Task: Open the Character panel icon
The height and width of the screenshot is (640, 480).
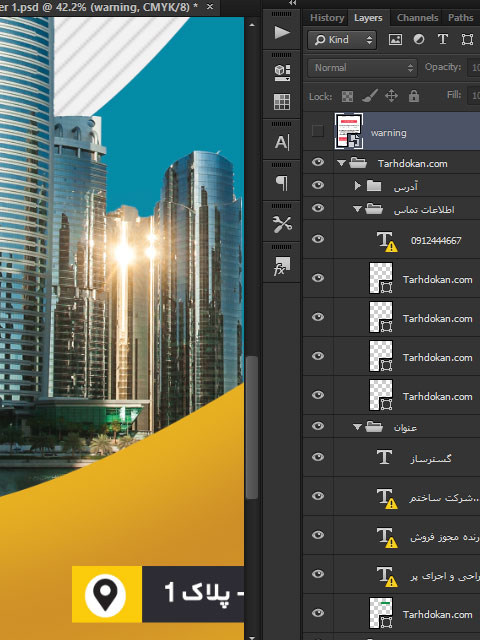Action: point(282,142)
